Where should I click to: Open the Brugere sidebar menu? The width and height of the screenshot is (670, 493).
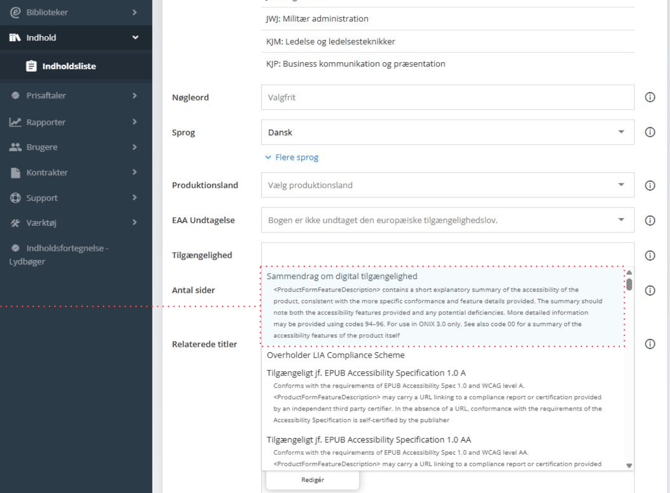(76, 147)
